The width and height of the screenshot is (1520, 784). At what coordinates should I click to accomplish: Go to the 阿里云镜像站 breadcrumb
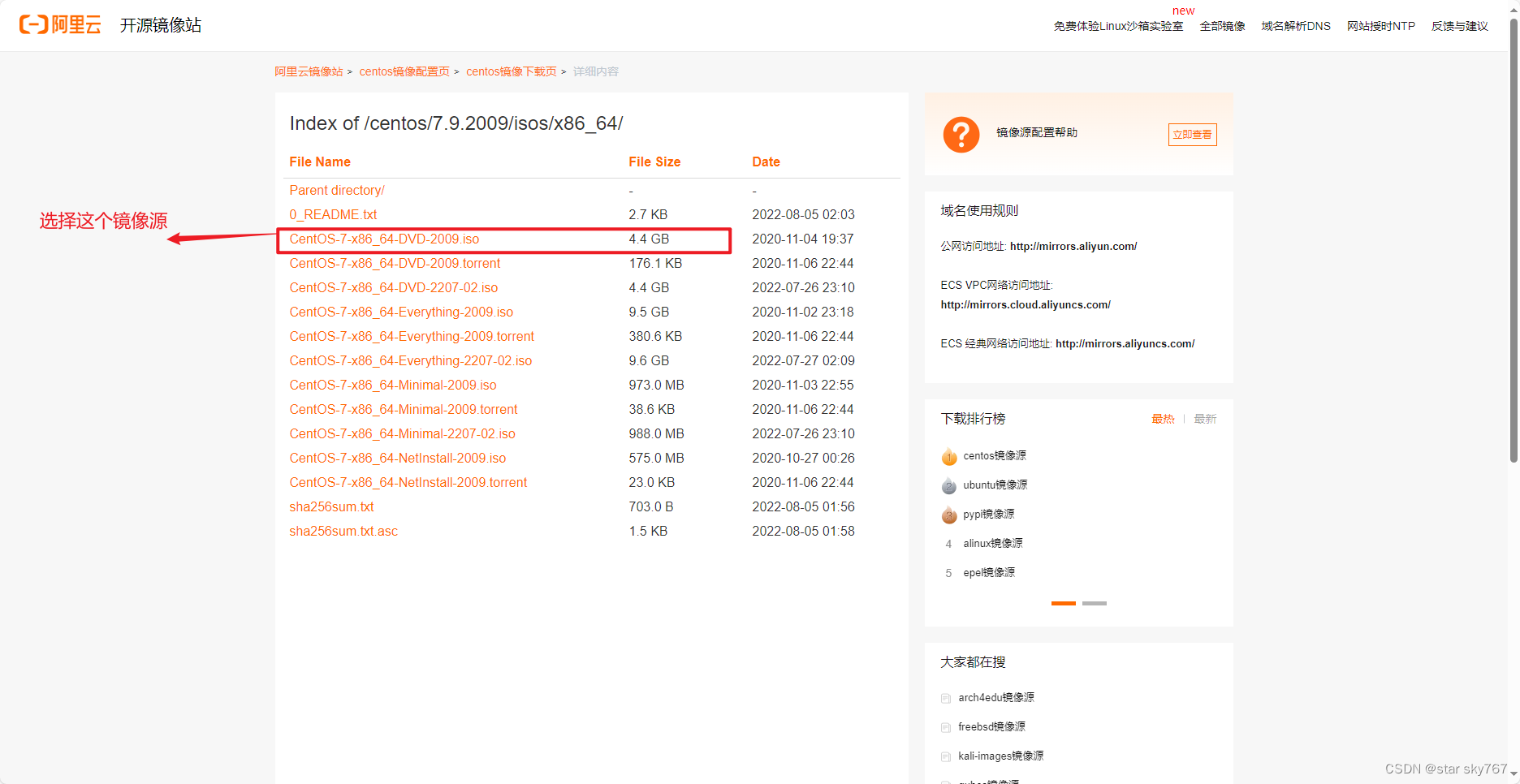pos(309,71)
